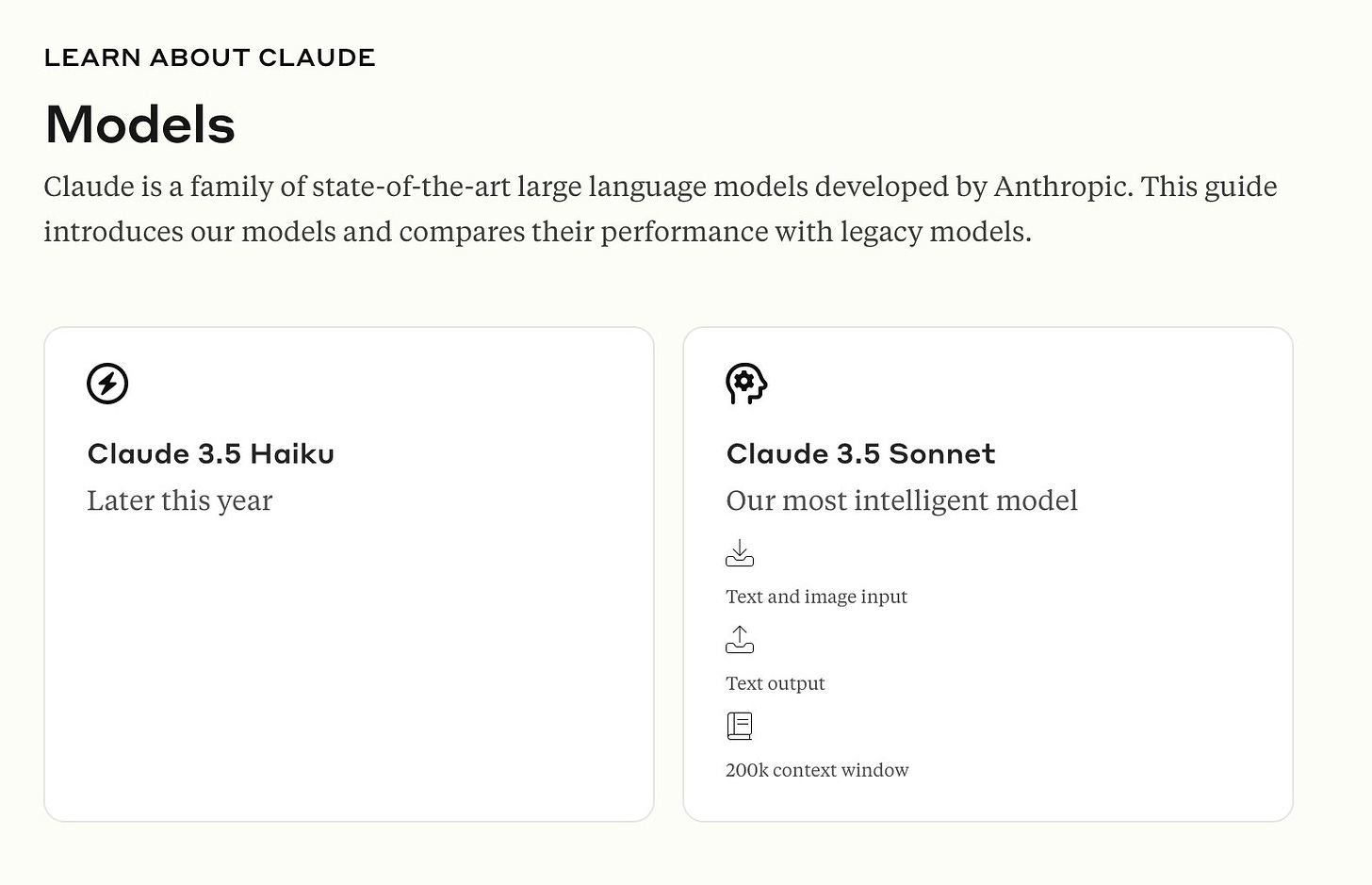Click the input tray download icon
The width and height of the screenshot is (1372, 885).
(740, 553)
